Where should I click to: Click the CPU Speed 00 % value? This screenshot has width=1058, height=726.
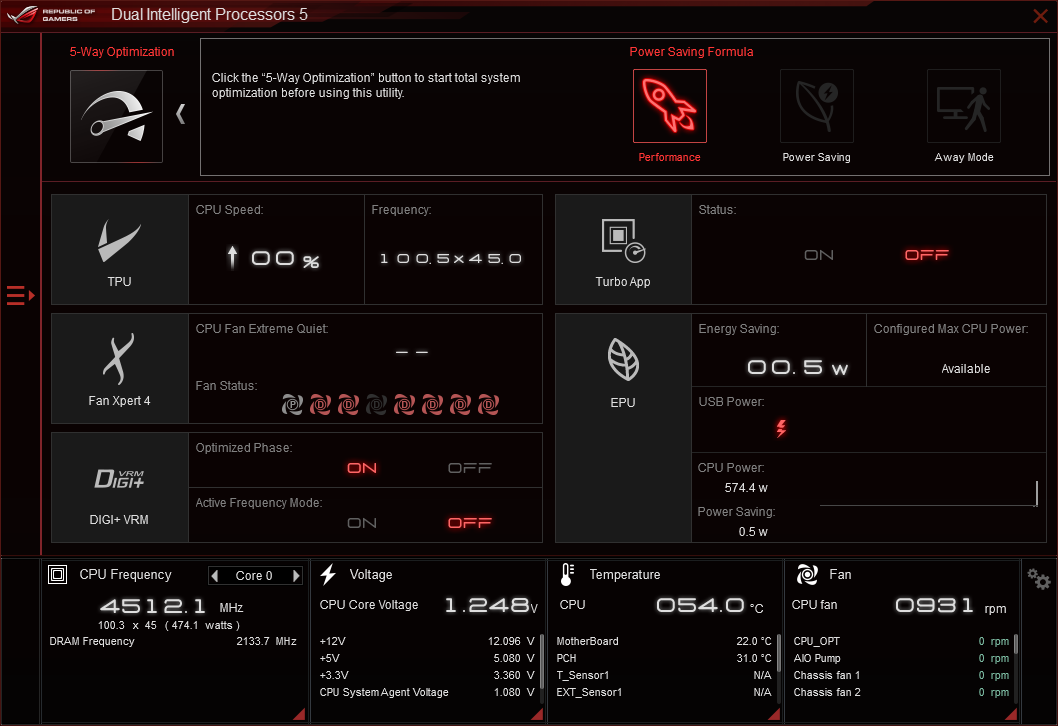point(285,258)
